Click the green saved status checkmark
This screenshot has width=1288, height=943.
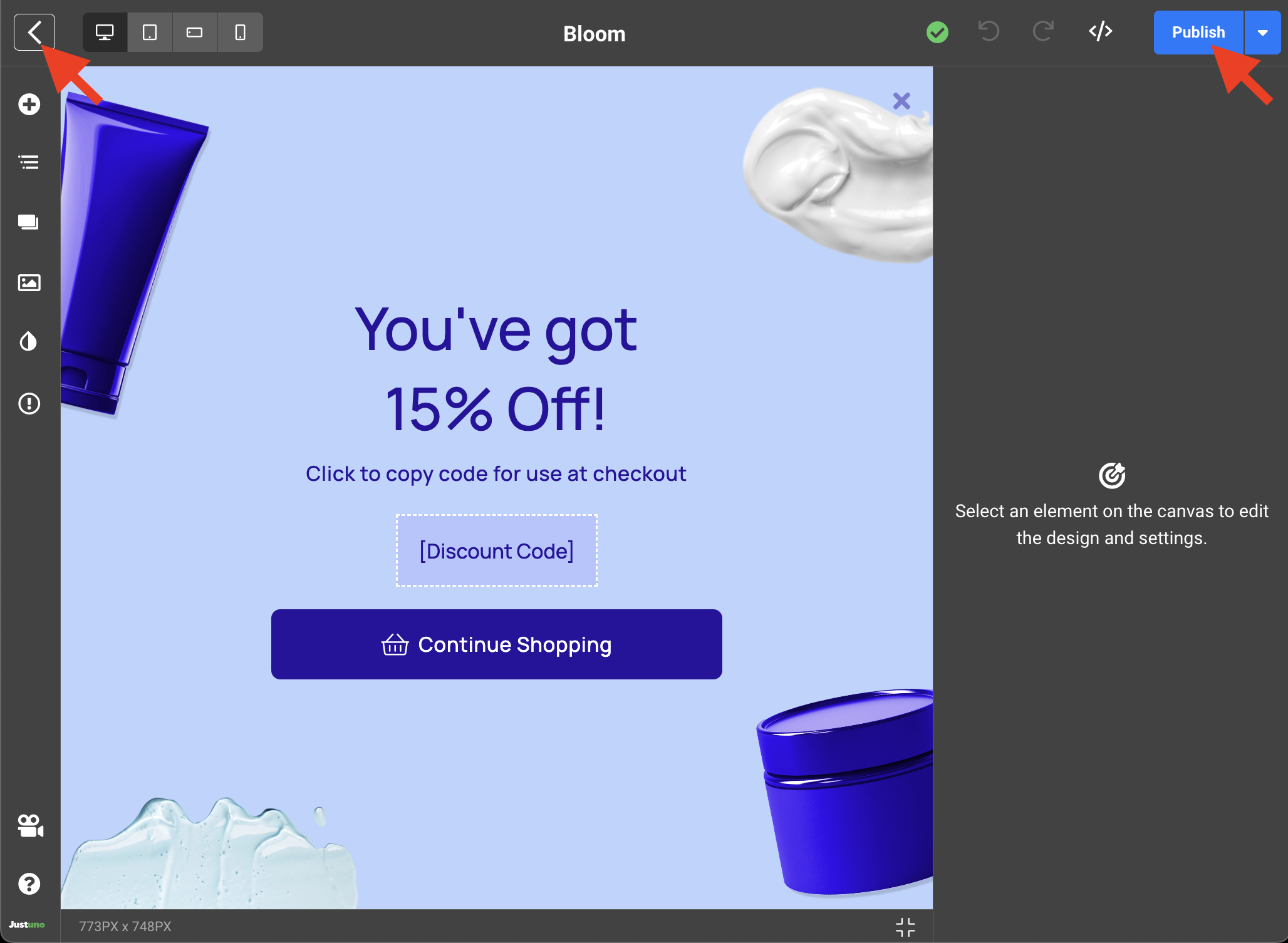[x=937, y=32]
